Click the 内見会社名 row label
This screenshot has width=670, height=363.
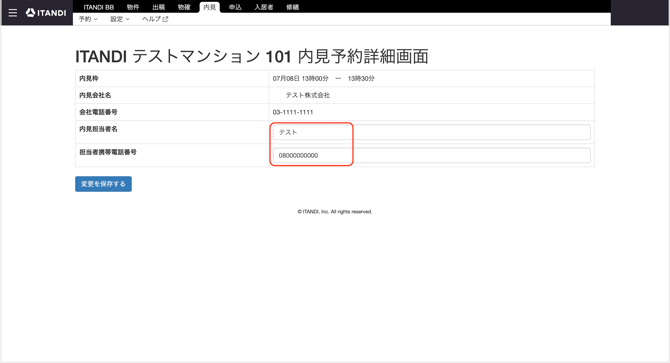[95, 95]
